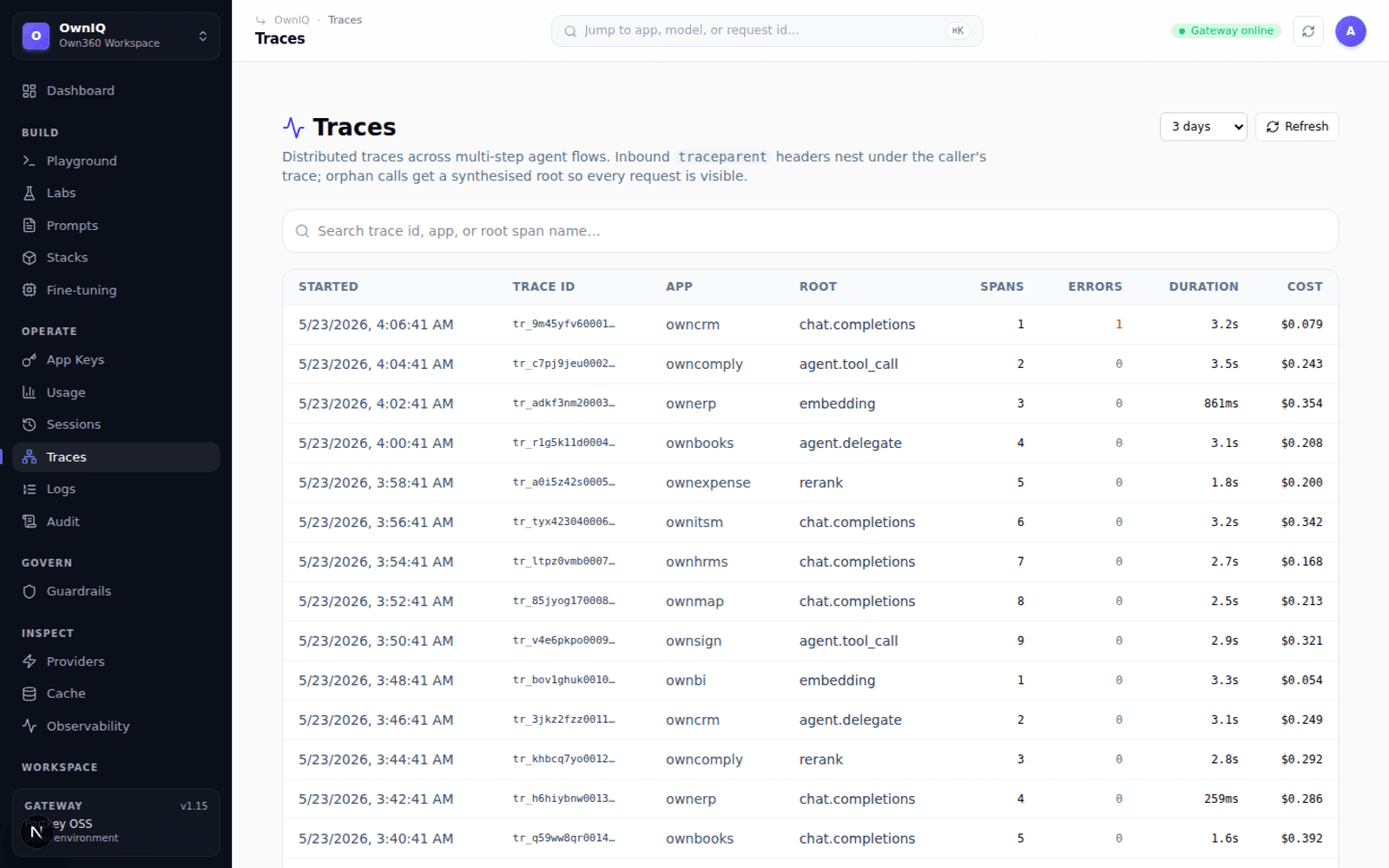Screen dimensions: 1389x868
Task: Navigate to Guardrails
Action: click(x=116, y=592)
